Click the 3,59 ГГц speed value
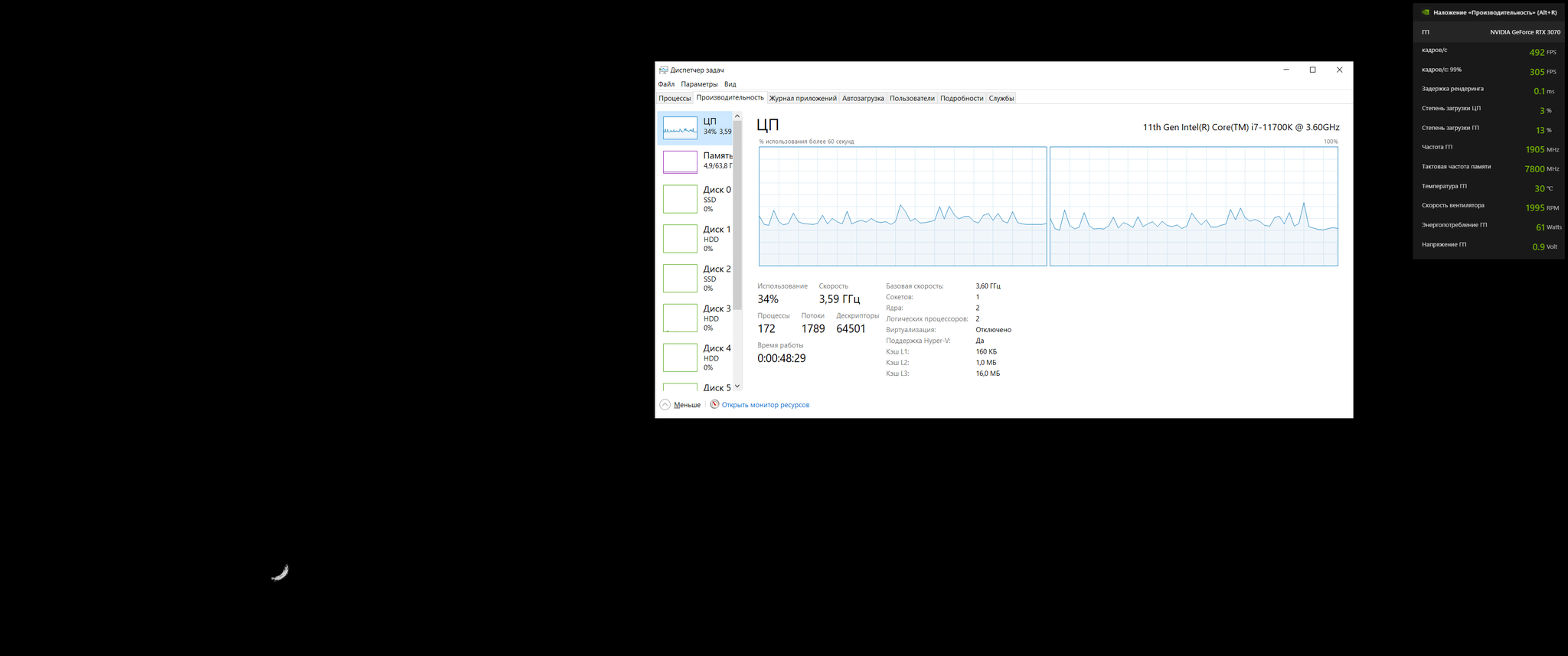1568x656 pixels. coord(839,299)
